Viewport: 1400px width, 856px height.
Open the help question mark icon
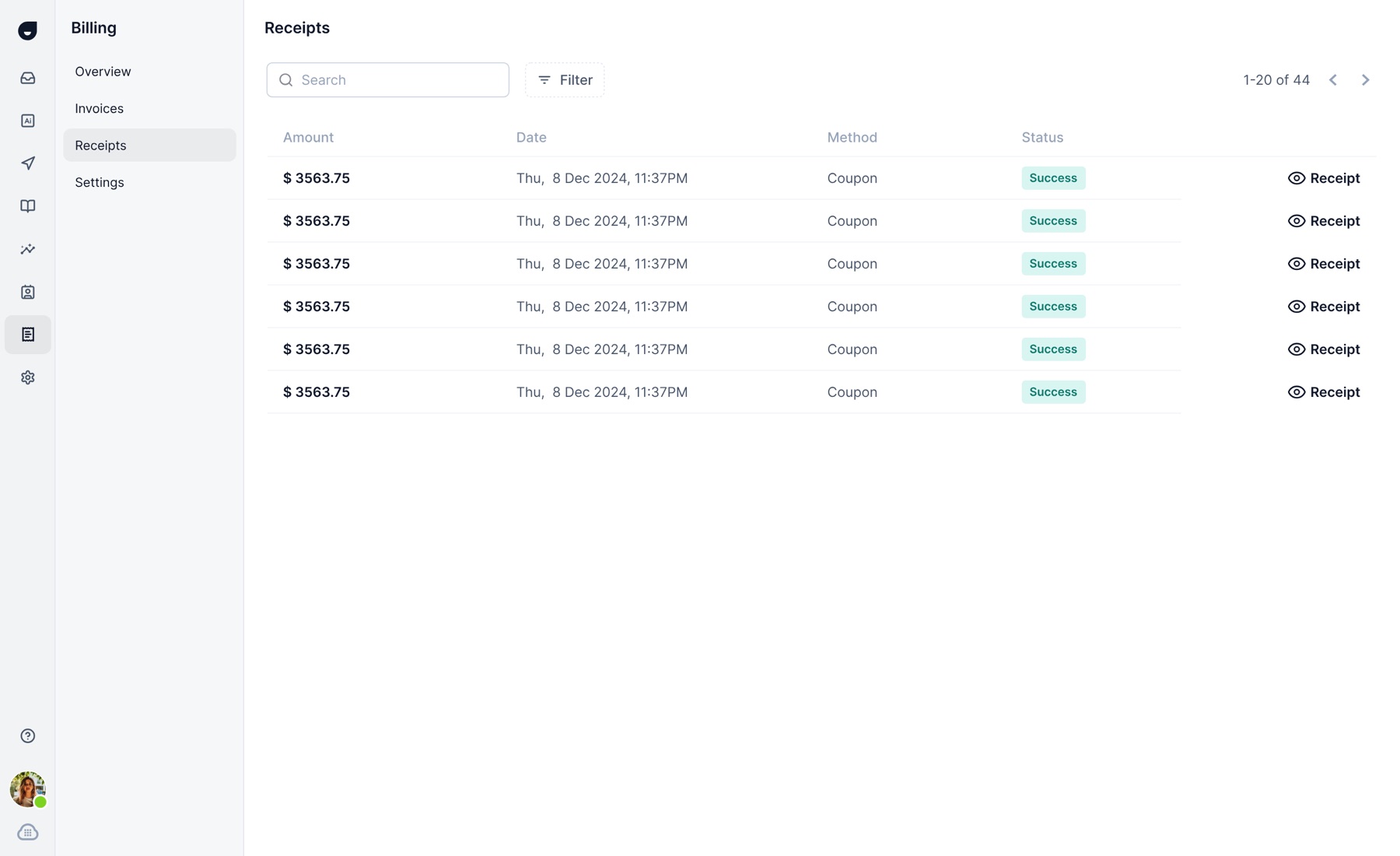27,736
